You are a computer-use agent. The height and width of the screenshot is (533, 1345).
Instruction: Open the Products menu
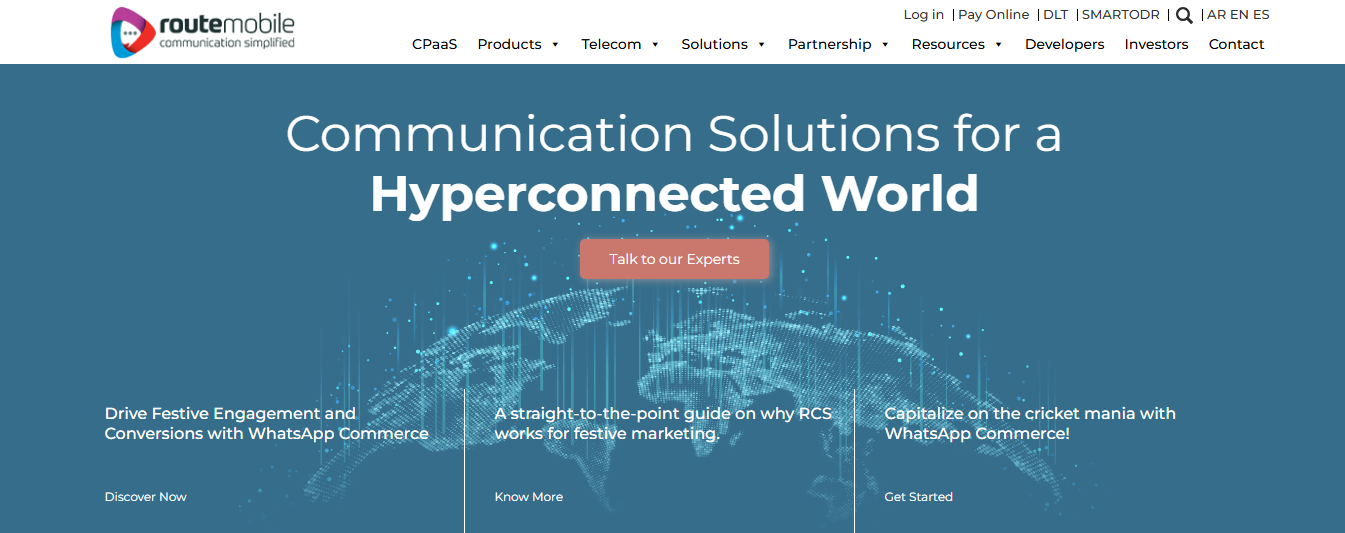pyautogui.click(x=509, y=44)
